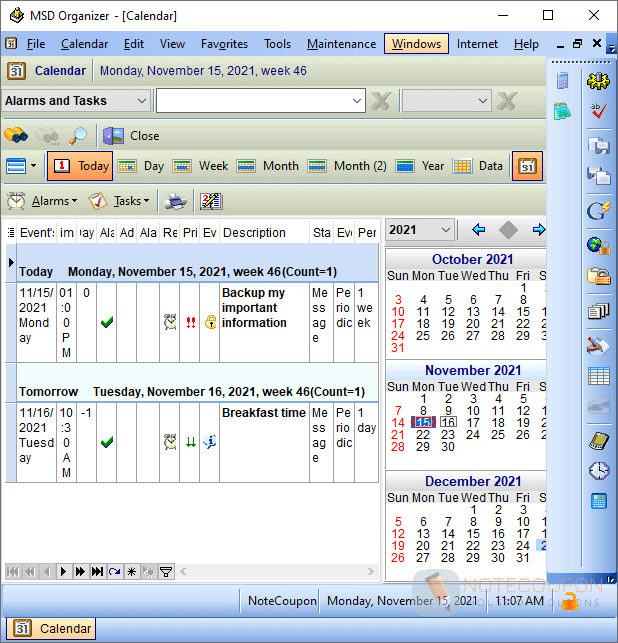Viewport: 618px width, 643px height.
Task: Click the grid column options button
Action: (11, 233)
